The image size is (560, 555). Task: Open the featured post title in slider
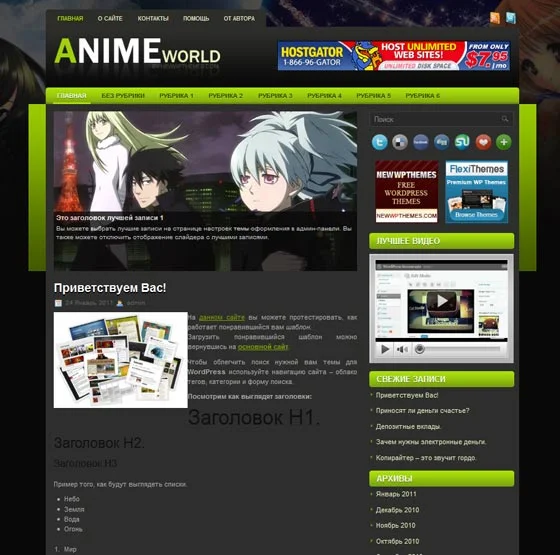[110, 218]
